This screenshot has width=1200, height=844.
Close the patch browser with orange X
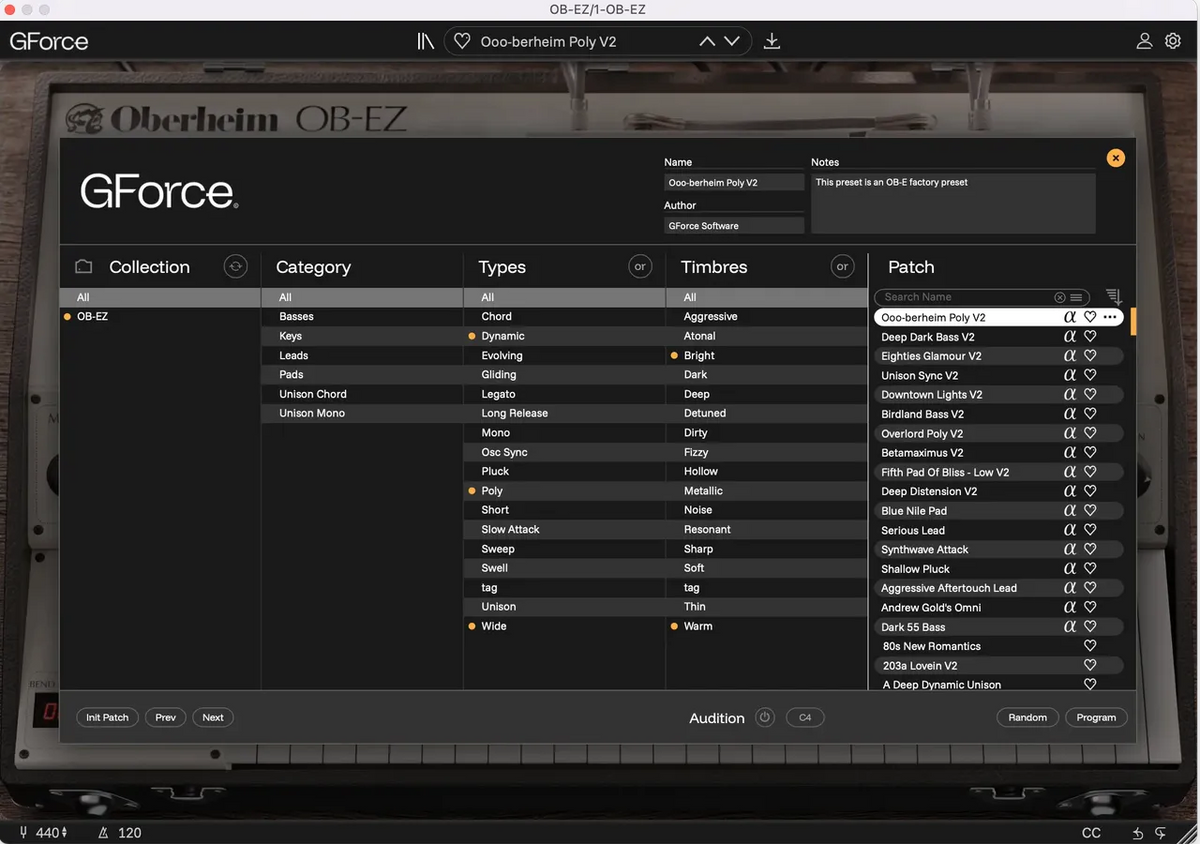tap(1116, 158)
